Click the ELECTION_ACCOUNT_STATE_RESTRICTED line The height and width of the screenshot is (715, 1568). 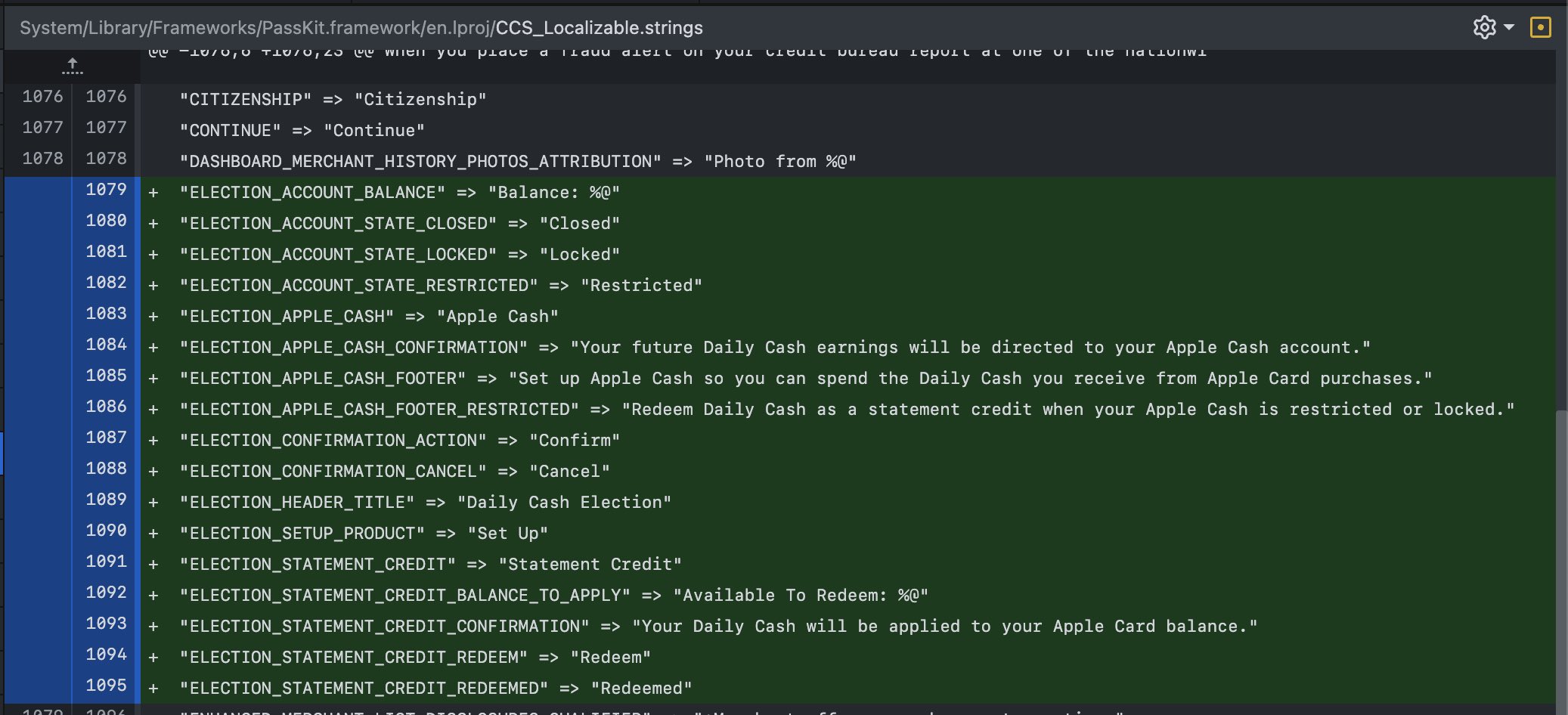tap(441, 285)
